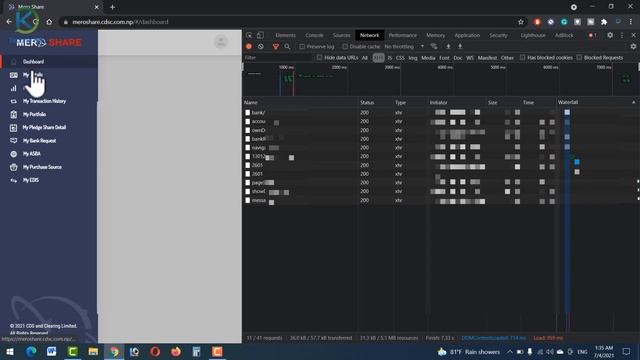Switch to the Performance tab
Viewport: 640px width, 360px height.
[x=402, y=35]
